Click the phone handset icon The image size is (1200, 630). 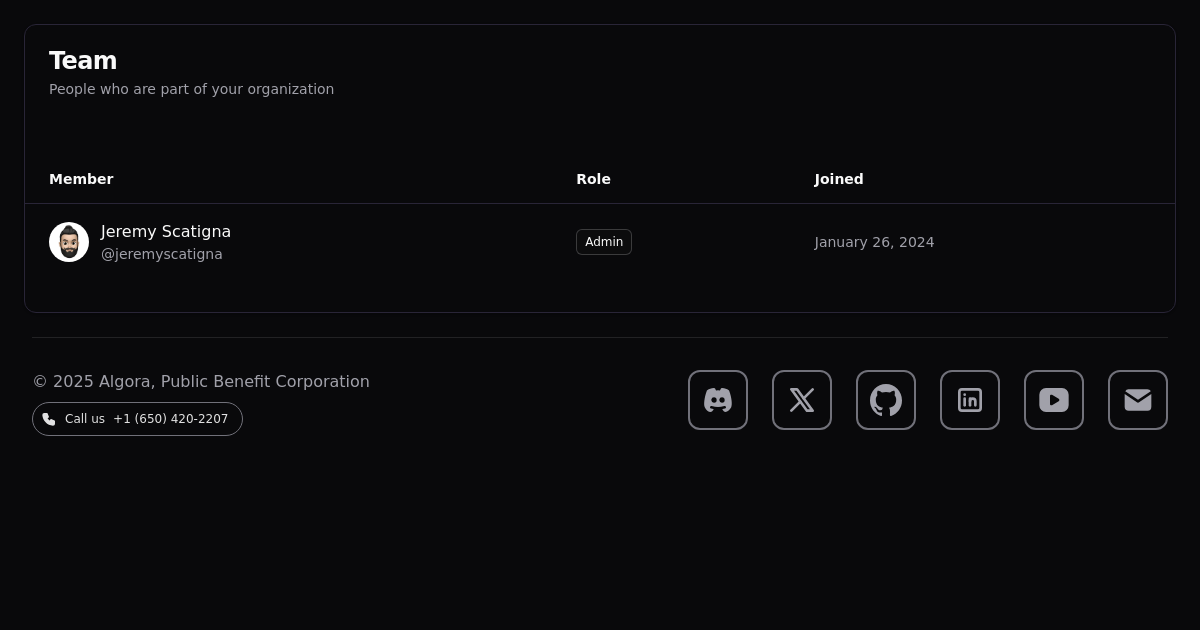tap(49, 419)
